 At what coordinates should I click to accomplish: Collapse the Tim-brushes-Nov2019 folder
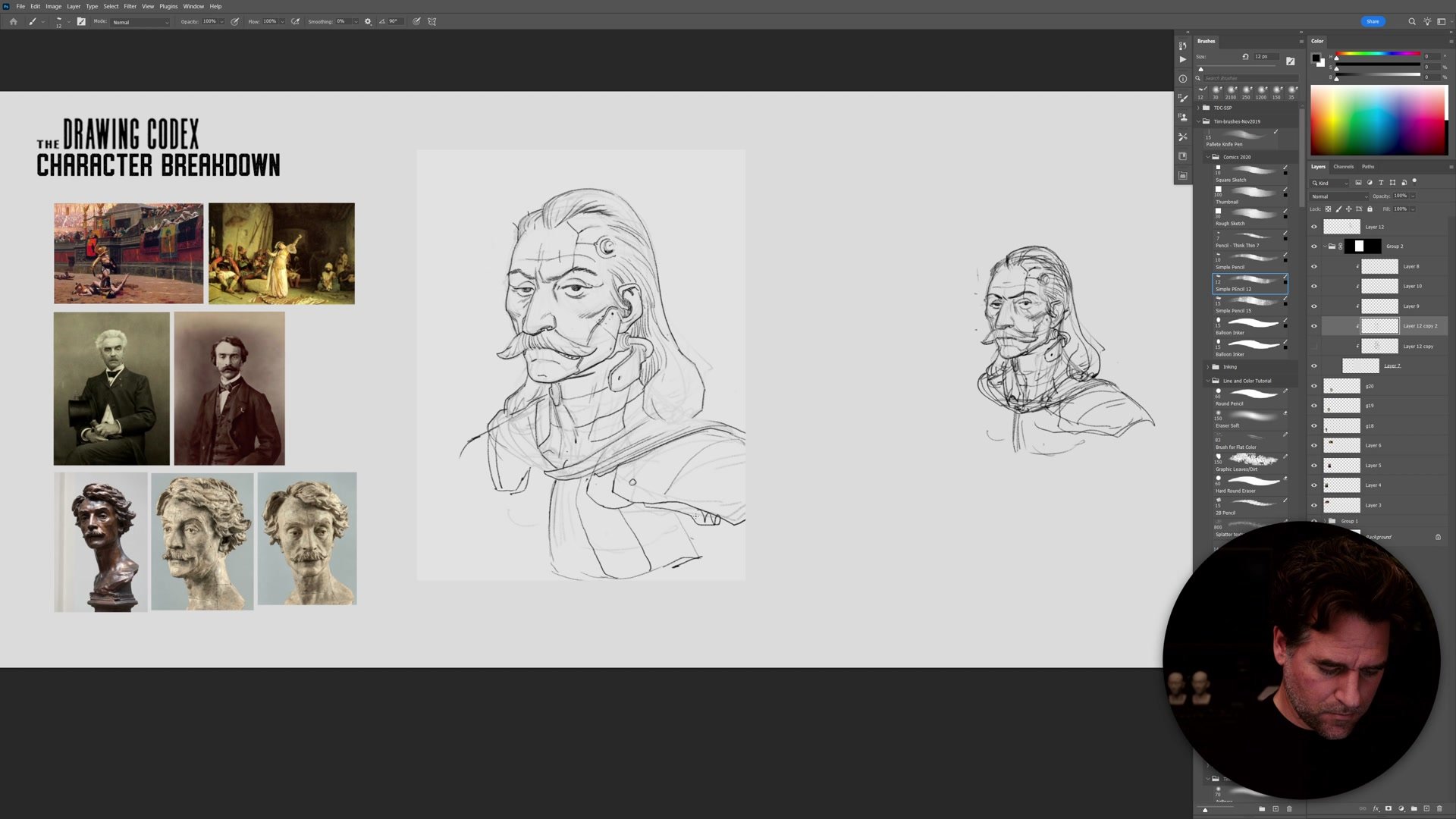click(1199, 121)
